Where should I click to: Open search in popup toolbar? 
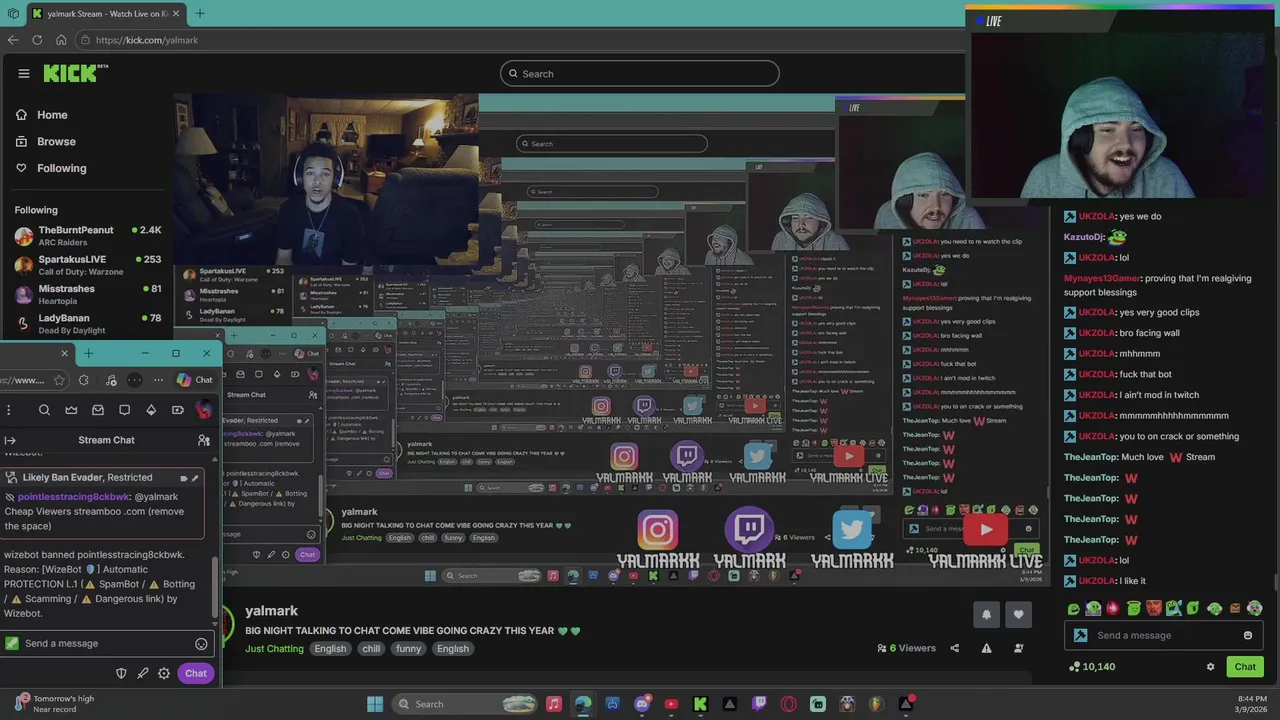pos(44,410)
